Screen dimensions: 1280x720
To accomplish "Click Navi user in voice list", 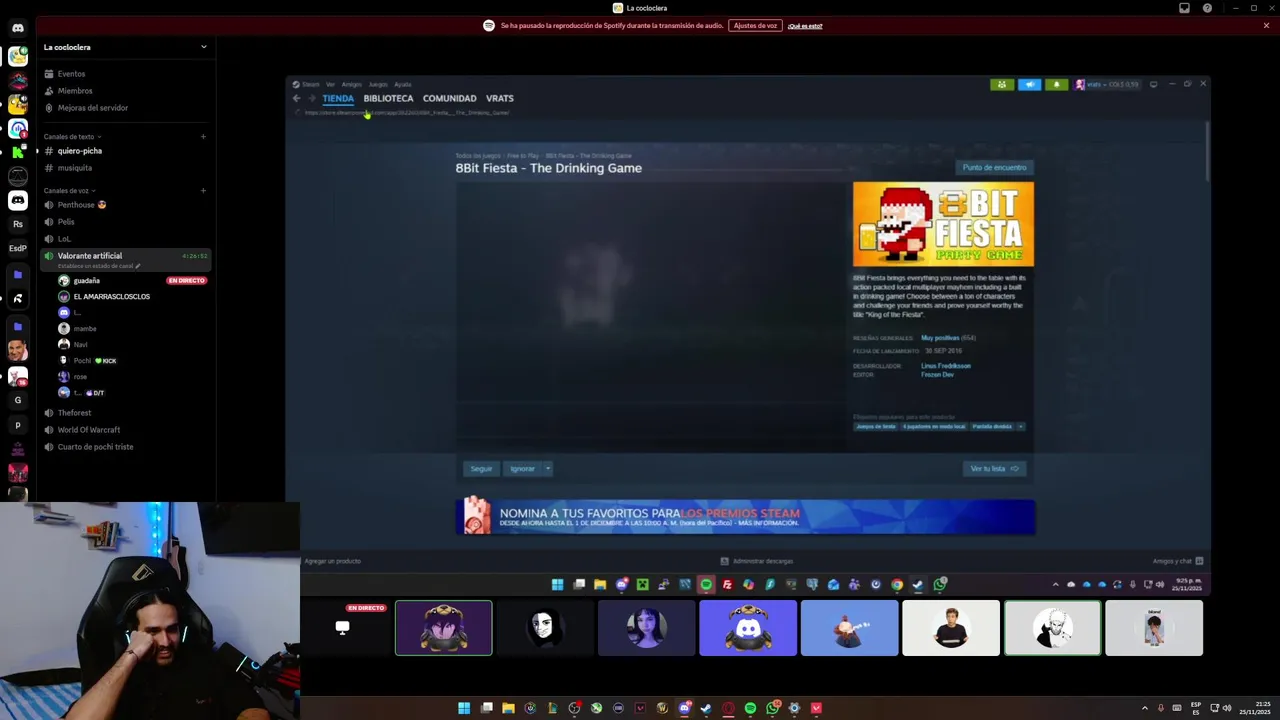I will click(80, 345).
